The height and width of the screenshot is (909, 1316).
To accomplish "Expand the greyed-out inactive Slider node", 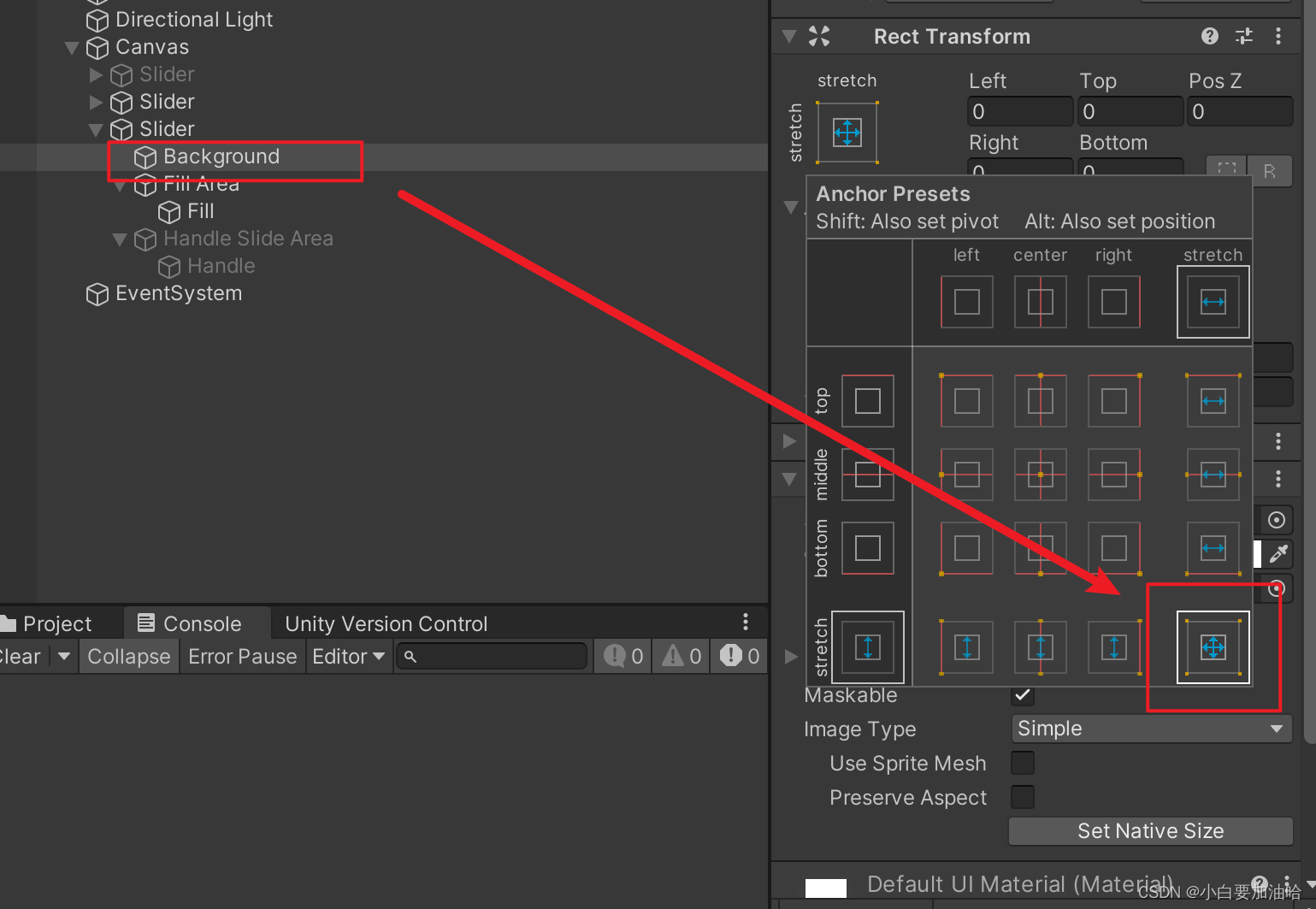I will (x=96, y=75).
